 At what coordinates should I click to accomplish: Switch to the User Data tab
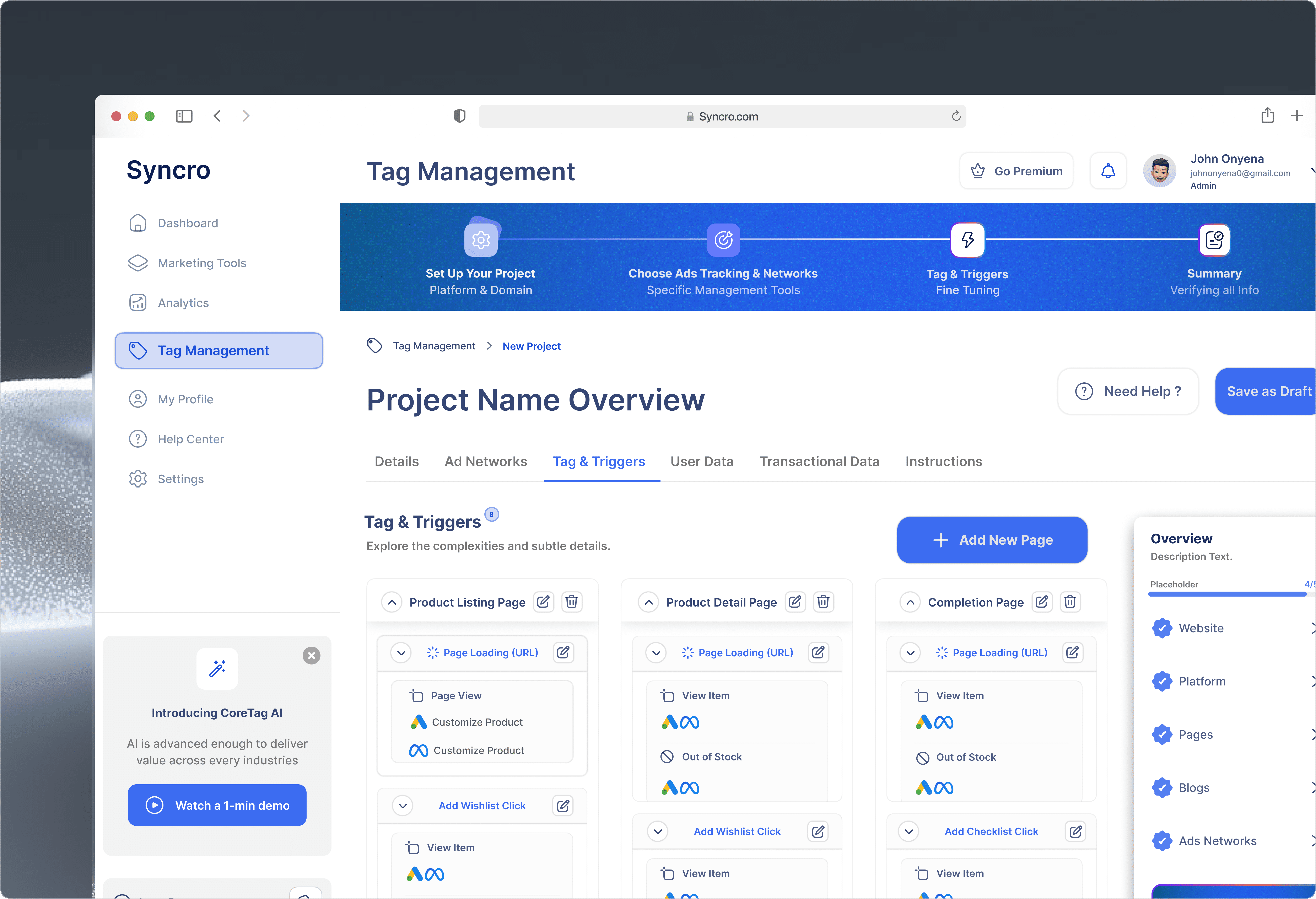click(x=702, y=462)
